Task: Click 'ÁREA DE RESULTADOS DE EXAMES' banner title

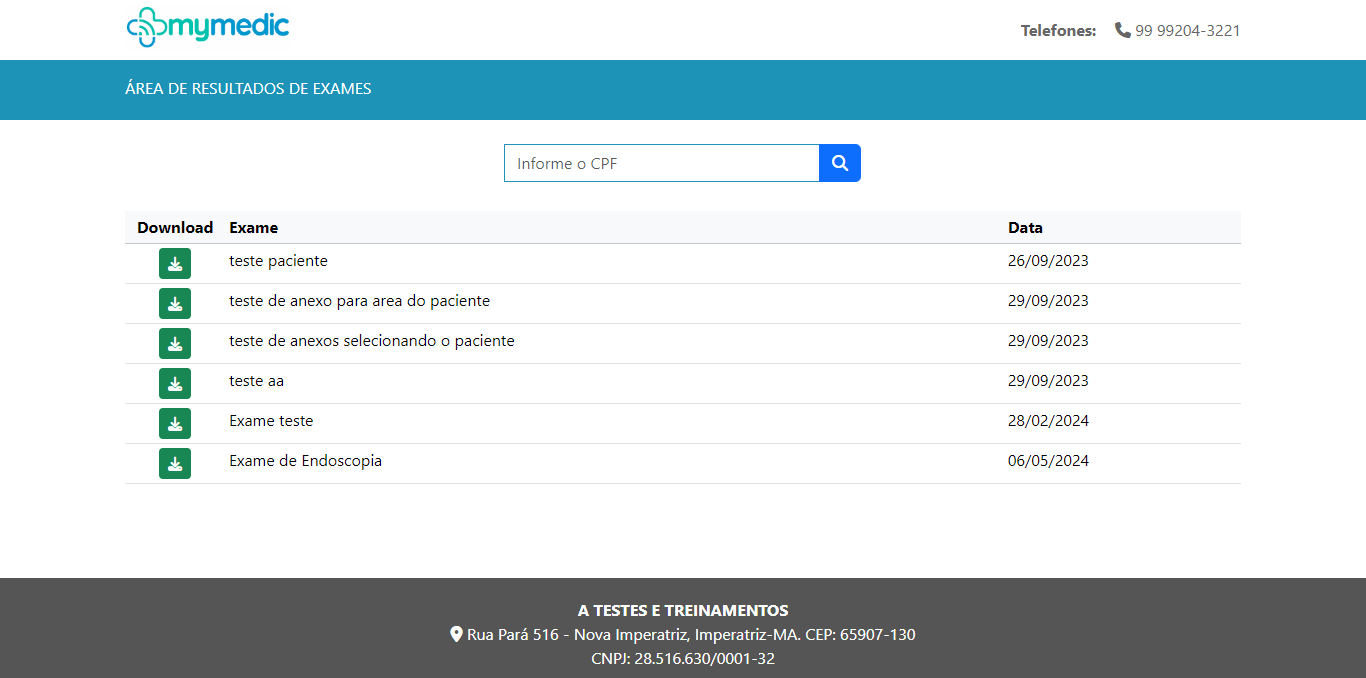Action: tap(248, 89)
